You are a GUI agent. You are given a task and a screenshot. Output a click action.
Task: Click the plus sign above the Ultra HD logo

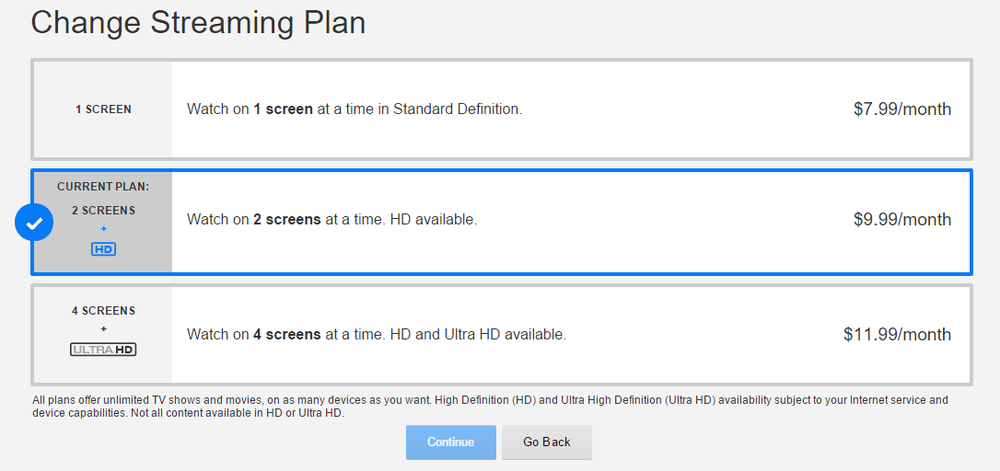coord(103,329)
